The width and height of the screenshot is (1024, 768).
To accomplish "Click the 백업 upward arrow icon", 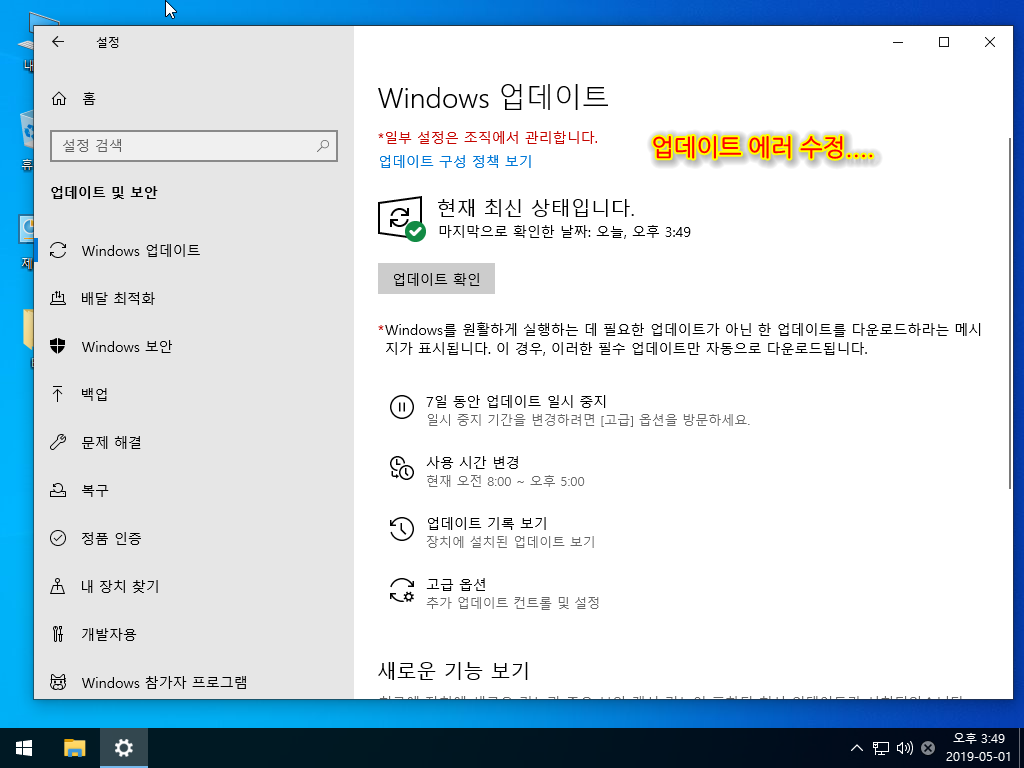I will coord(58,394).
